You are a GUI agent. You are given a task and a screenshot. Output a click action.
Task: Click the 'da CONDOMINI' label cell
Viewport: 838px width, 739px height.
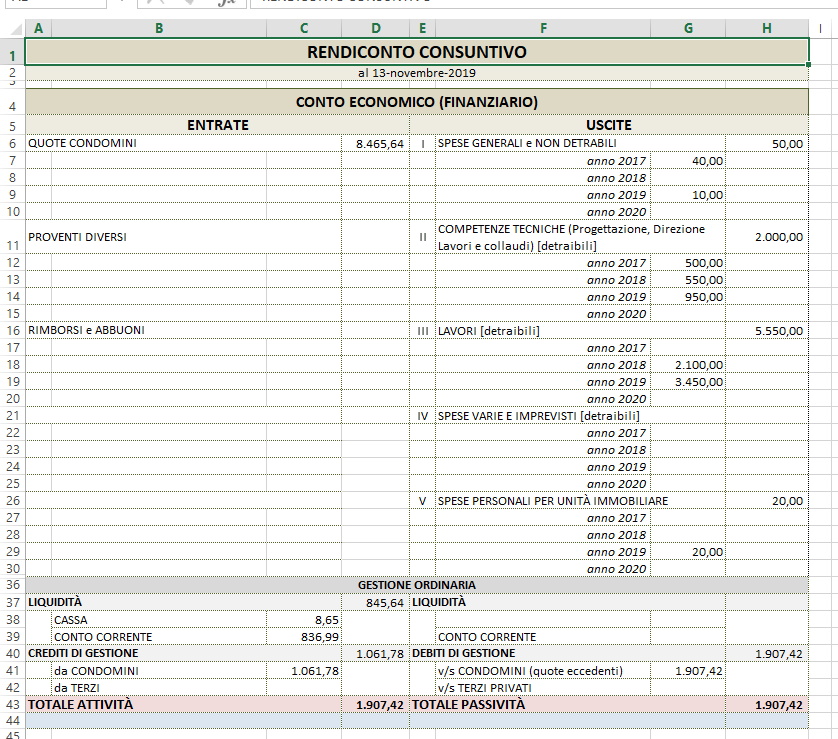point(159,671)
